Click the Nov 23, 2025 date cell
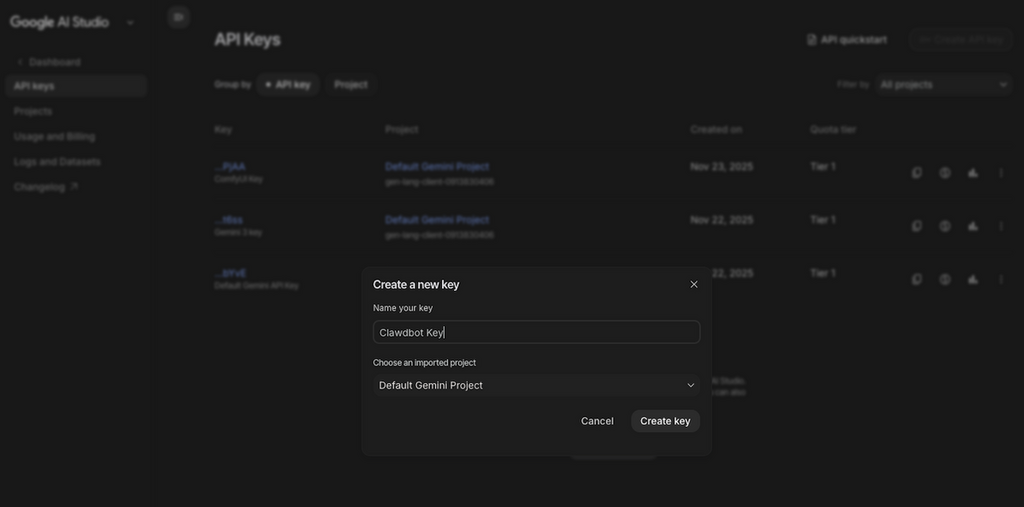This screenshot has height=507, width=1024. coord(722,167)
